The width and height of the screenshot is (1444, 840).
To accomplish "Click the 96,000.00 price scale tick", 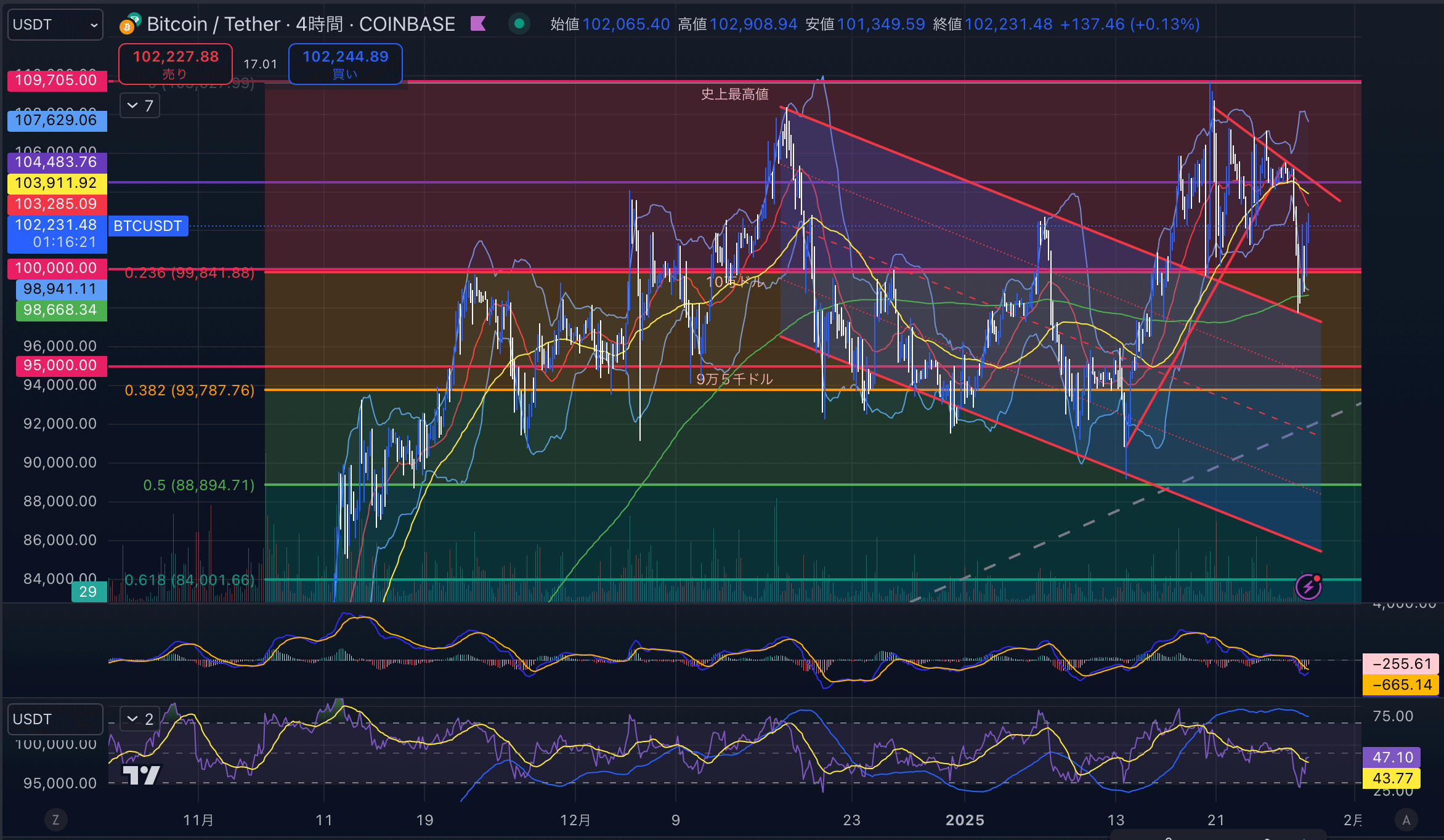I will [x=60, y=346].
